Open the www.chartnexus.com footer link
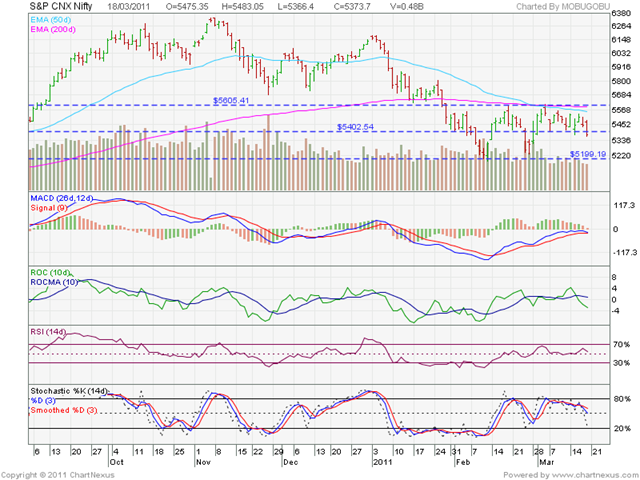 pos(595,475)
